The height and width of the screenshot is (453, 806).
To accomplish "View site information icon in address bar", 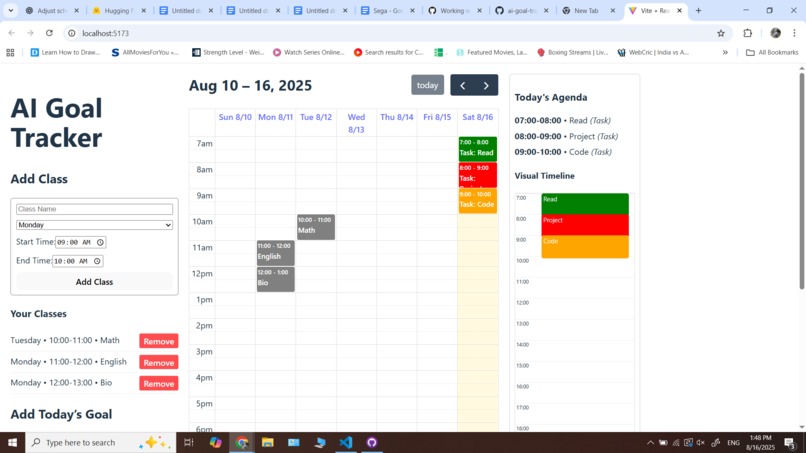I will (72, 33).
